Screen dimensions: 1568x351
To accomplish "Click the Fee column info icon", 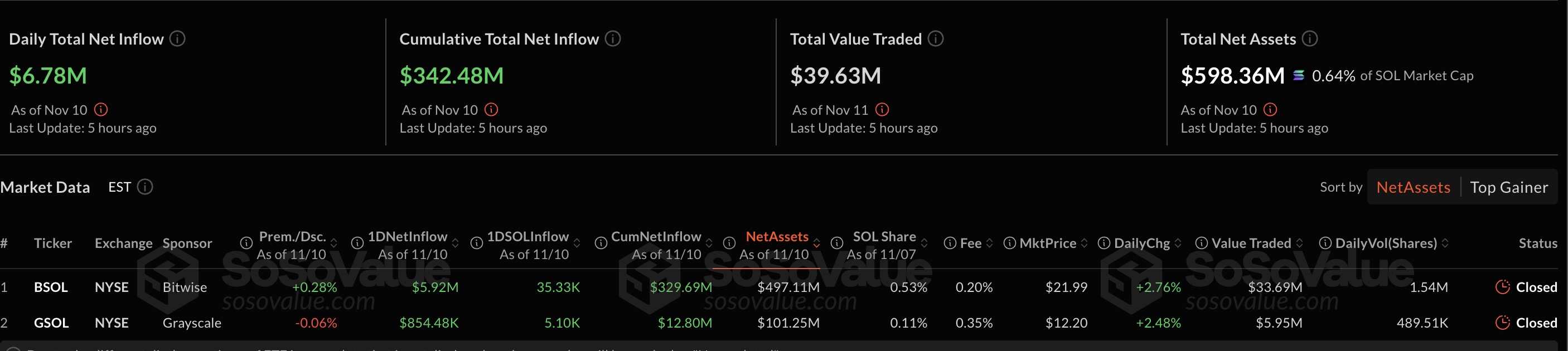I will pyautogui.click(x=949, y=243).
